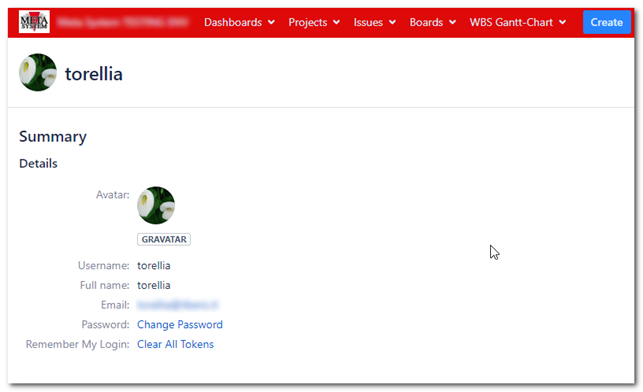Click the Meta System logo icon
The height and width of the screenshot is (392, 643).
[x=34, y=22]
